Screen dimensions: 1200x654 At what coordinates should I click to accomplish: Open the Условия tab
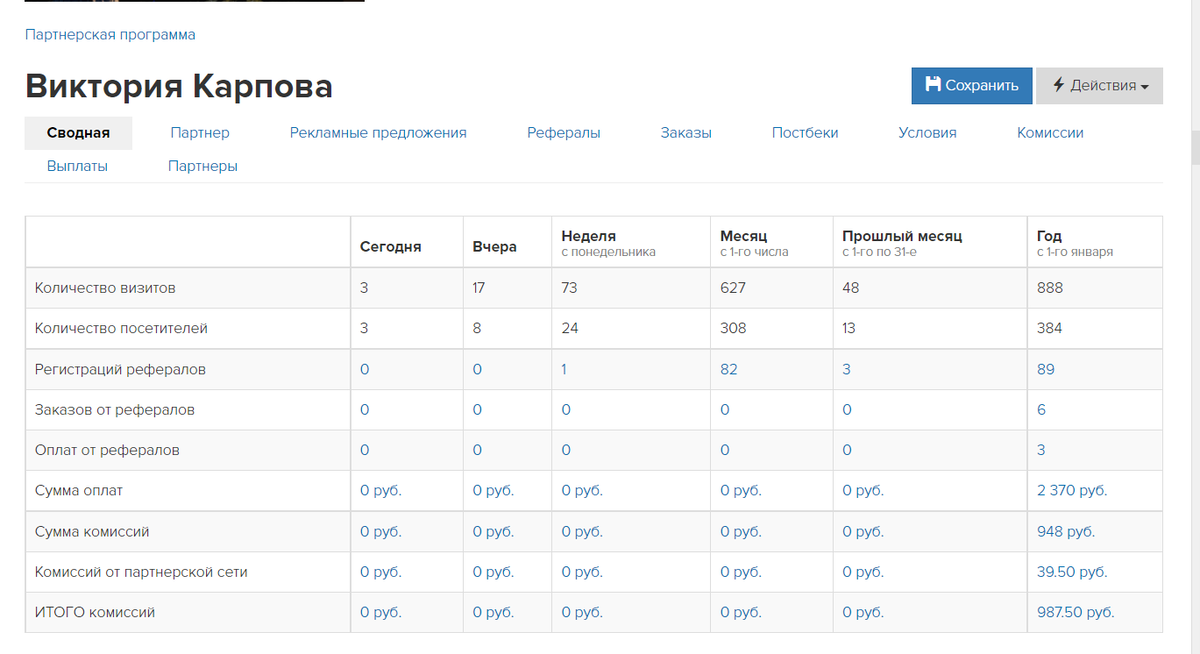(x=927, y=132)
